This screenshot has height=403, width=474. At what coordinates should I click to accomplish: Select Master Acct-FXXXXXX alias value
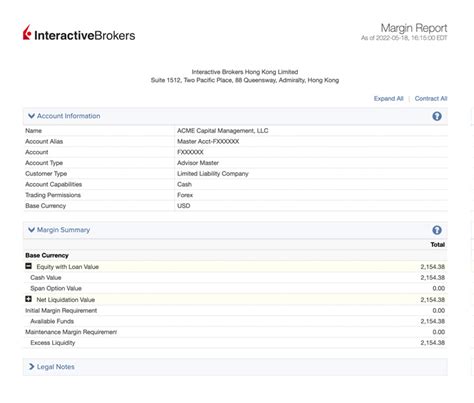[x=208, y=141]
